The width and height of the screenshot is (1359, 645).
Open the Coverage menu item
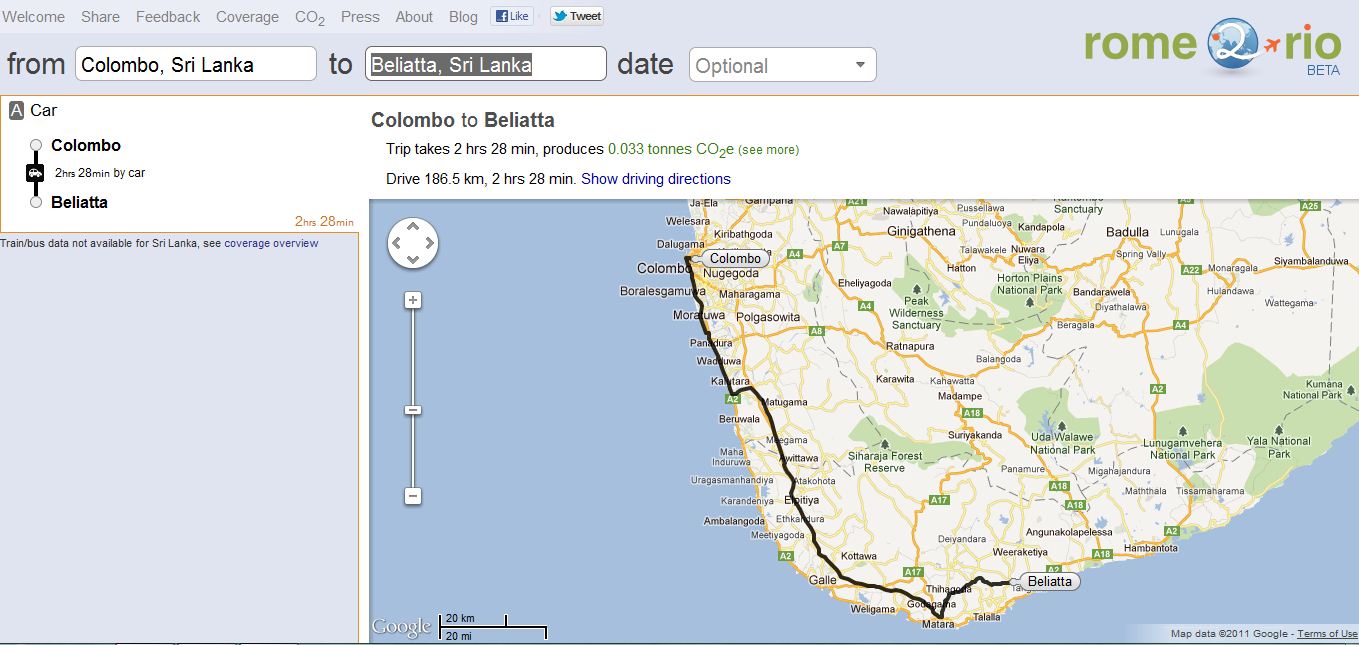[x=247, y=16]
